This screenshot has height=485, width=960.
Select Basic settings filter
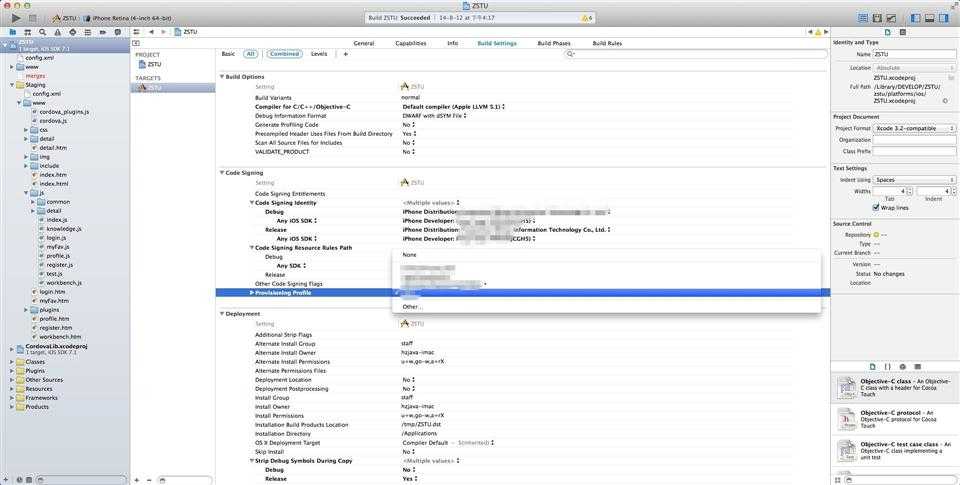[x=228, y=54]
